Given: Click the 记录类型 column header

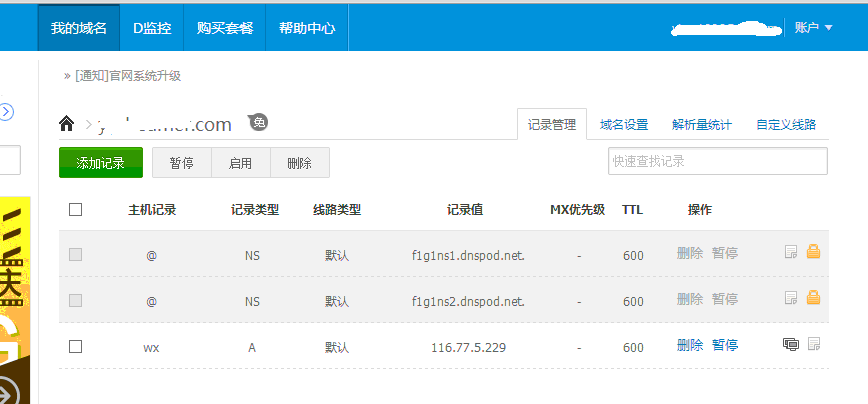Looking at the screenshot, I should tap(255, 210).
